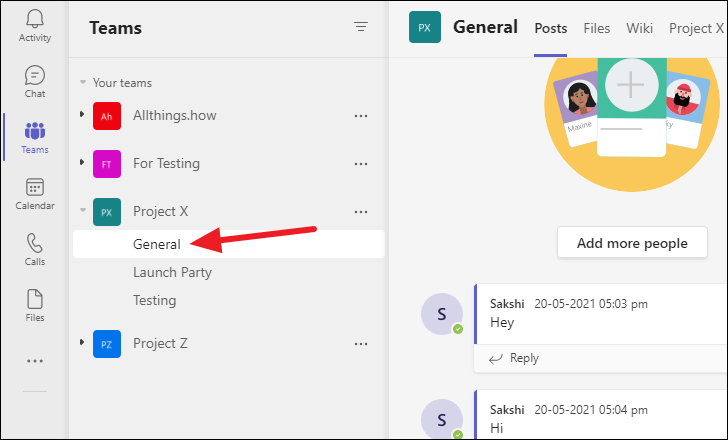Show more apps via sidebar ellipsis
The height and width of the screenshot is (440, 728).
click(x=35, y=361)
